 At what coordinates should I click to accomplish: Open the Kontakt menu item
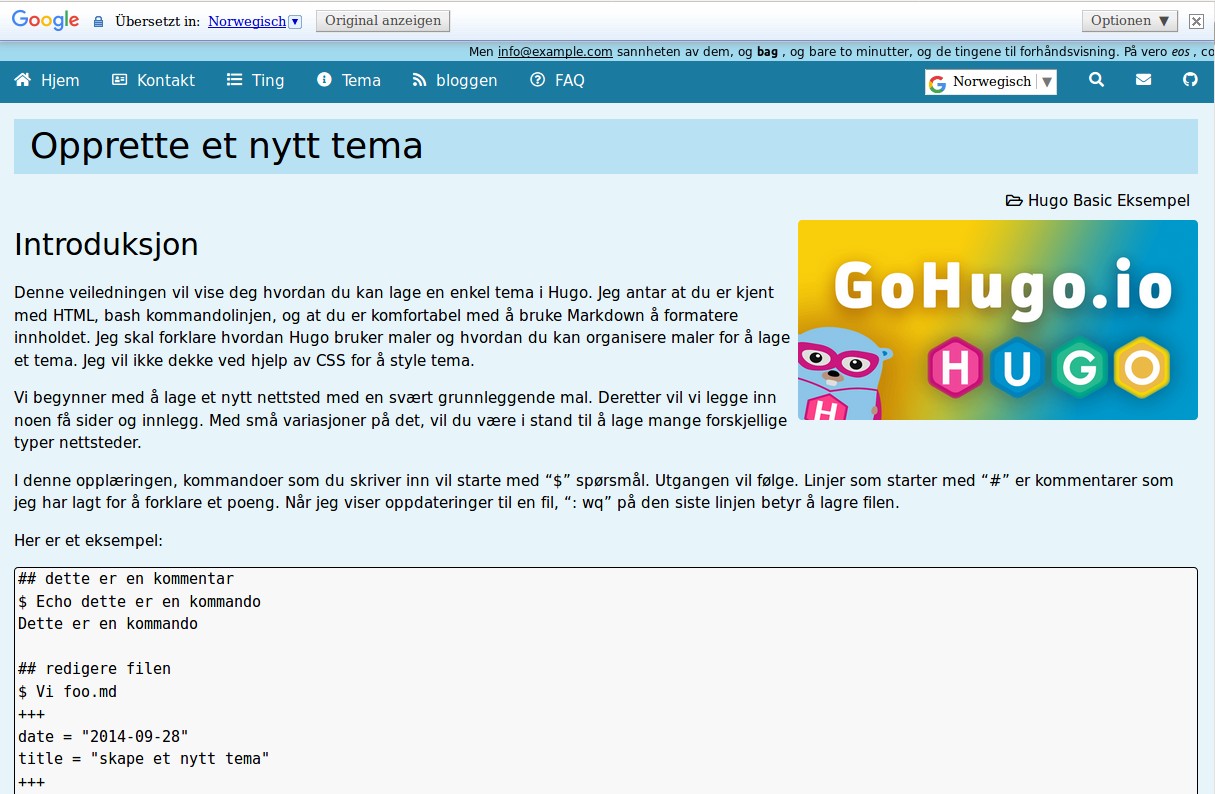[153, 80]
